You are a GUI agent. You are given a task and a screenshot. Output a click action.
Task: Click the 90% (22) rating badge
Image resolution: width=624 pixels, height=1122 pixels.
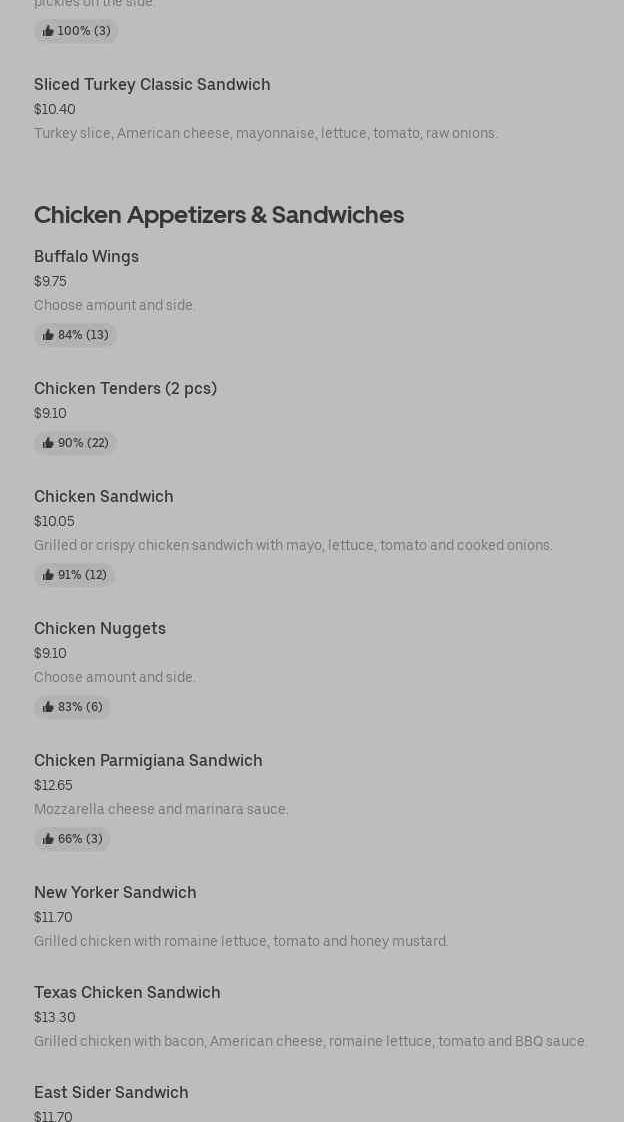click(x=76, y=443)
